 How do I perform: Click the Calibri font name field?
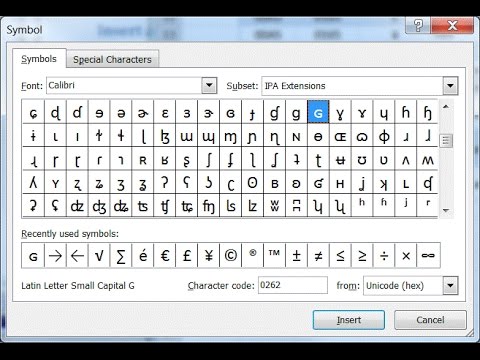coord(124,85)
